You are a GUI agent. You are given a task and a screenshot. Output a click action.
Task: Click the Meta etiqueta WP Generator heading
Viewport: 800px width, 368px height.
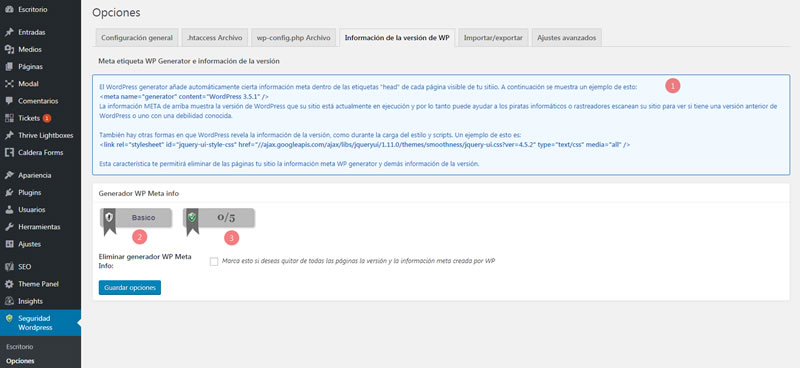(189, 61)
